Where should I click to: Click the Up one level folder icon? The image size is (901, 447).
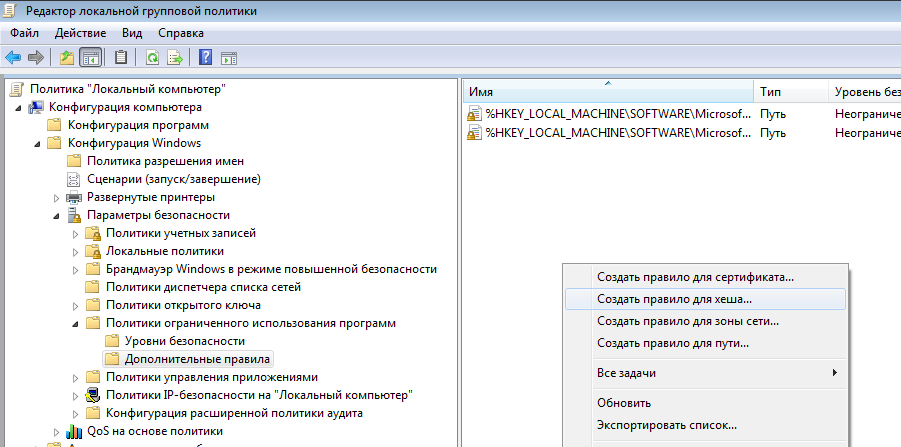coord(67,57)
